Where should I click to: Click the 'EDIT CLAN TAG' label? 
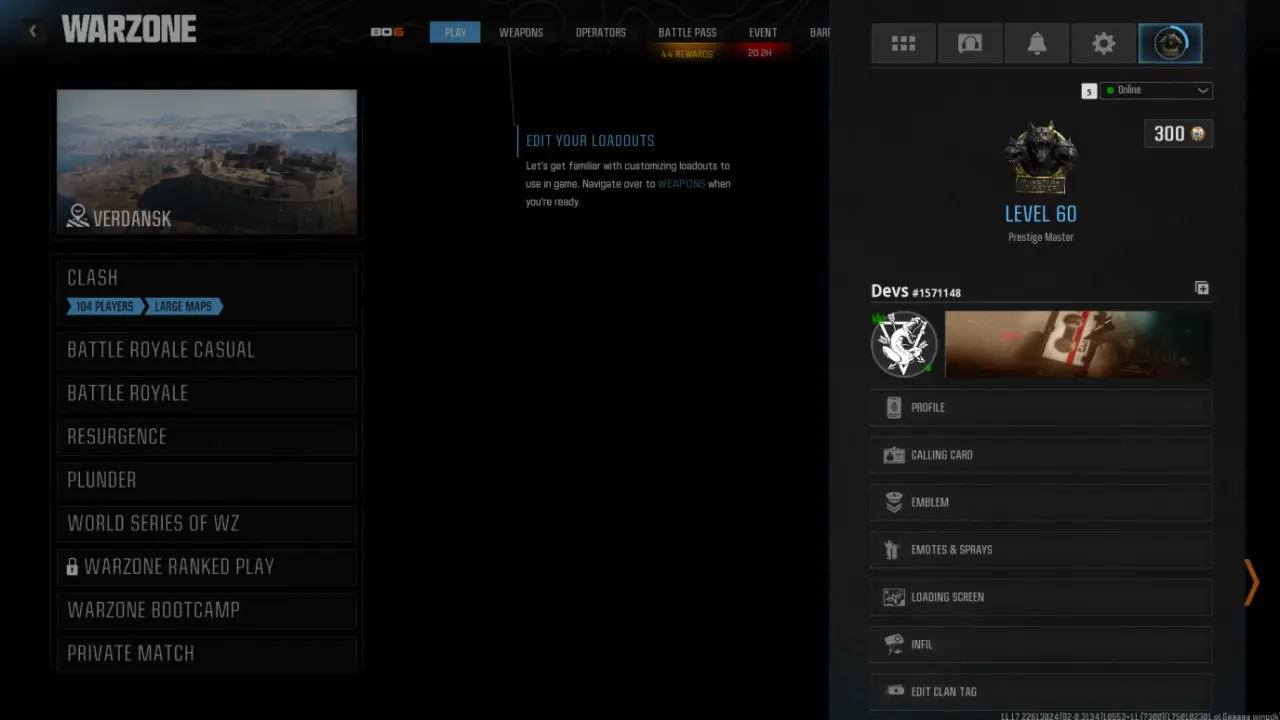pyautogui.click(x=944, y=692)
